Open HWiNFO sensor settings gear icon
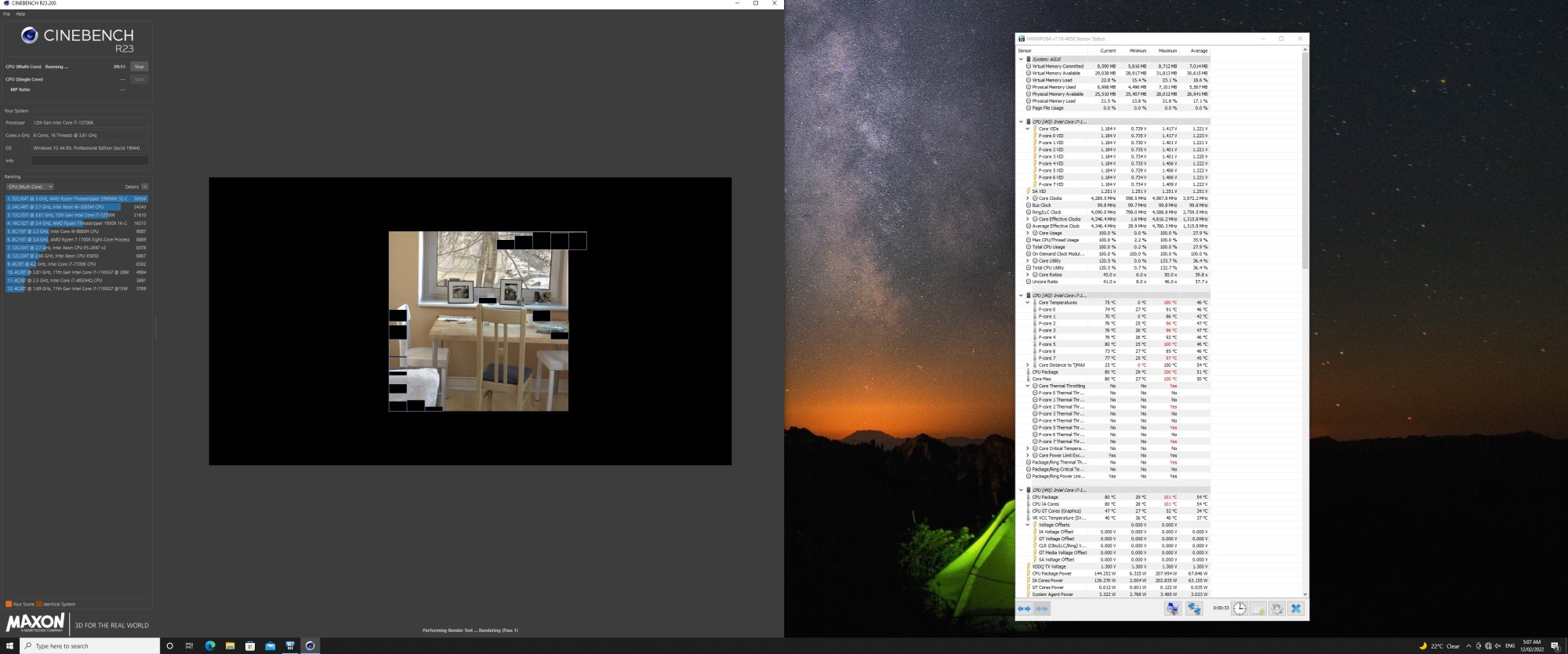1568x654 pixels. coord(1277,609)
